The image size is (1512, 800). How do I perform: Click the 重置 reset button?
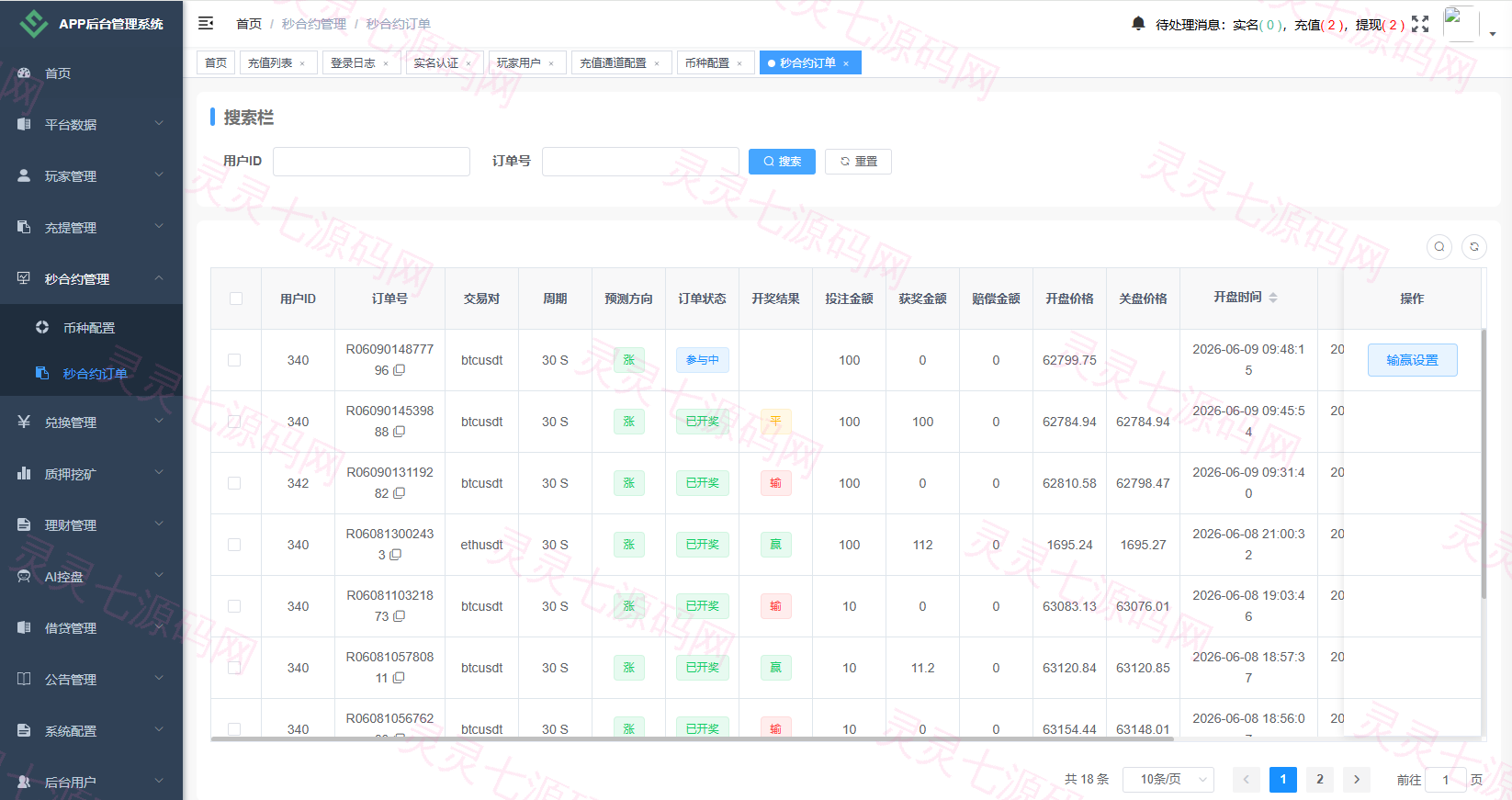858,162
